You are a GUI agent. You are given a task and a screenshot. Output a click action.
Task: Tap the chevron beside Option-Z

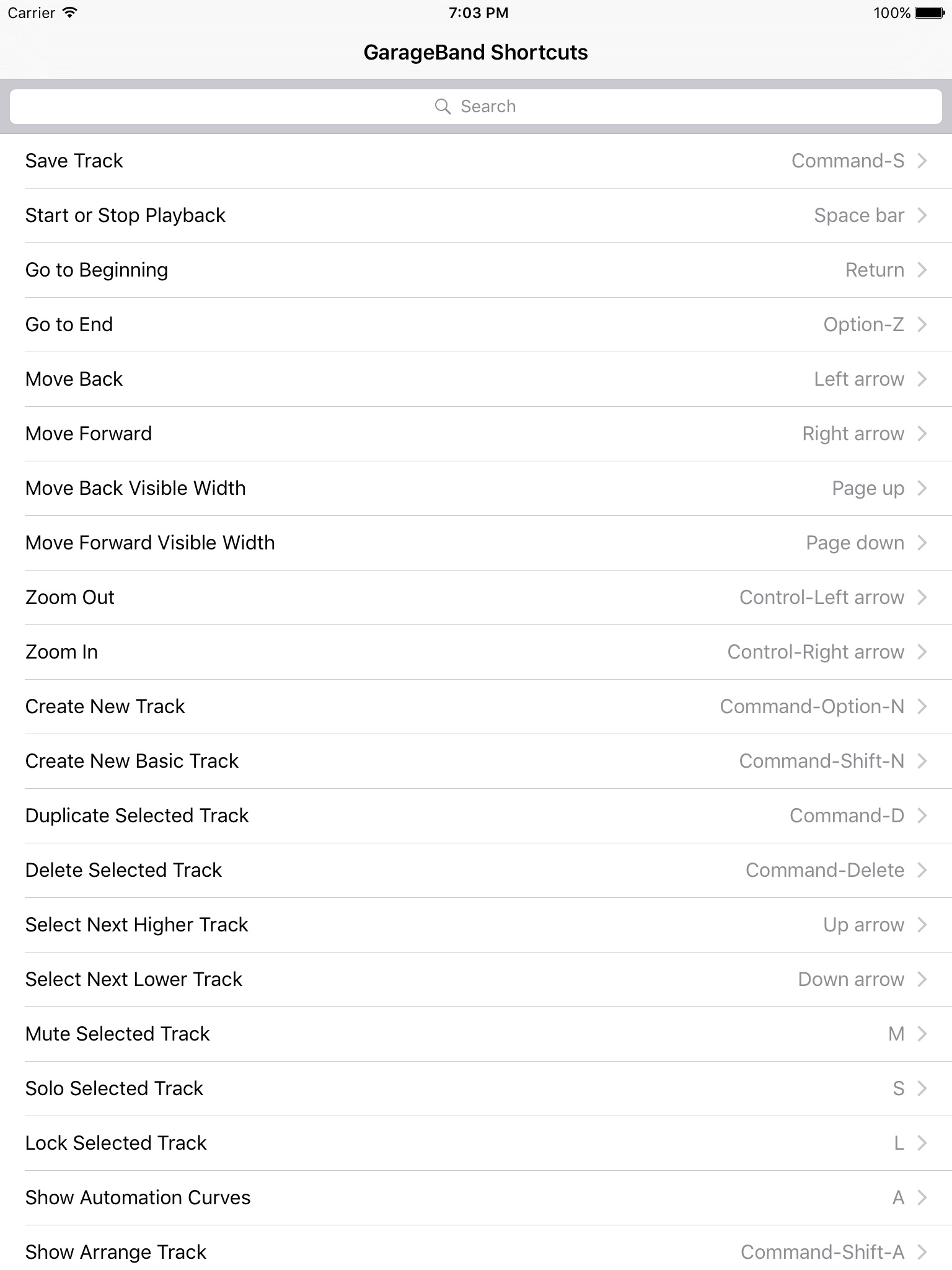click(x=922, y=325)
